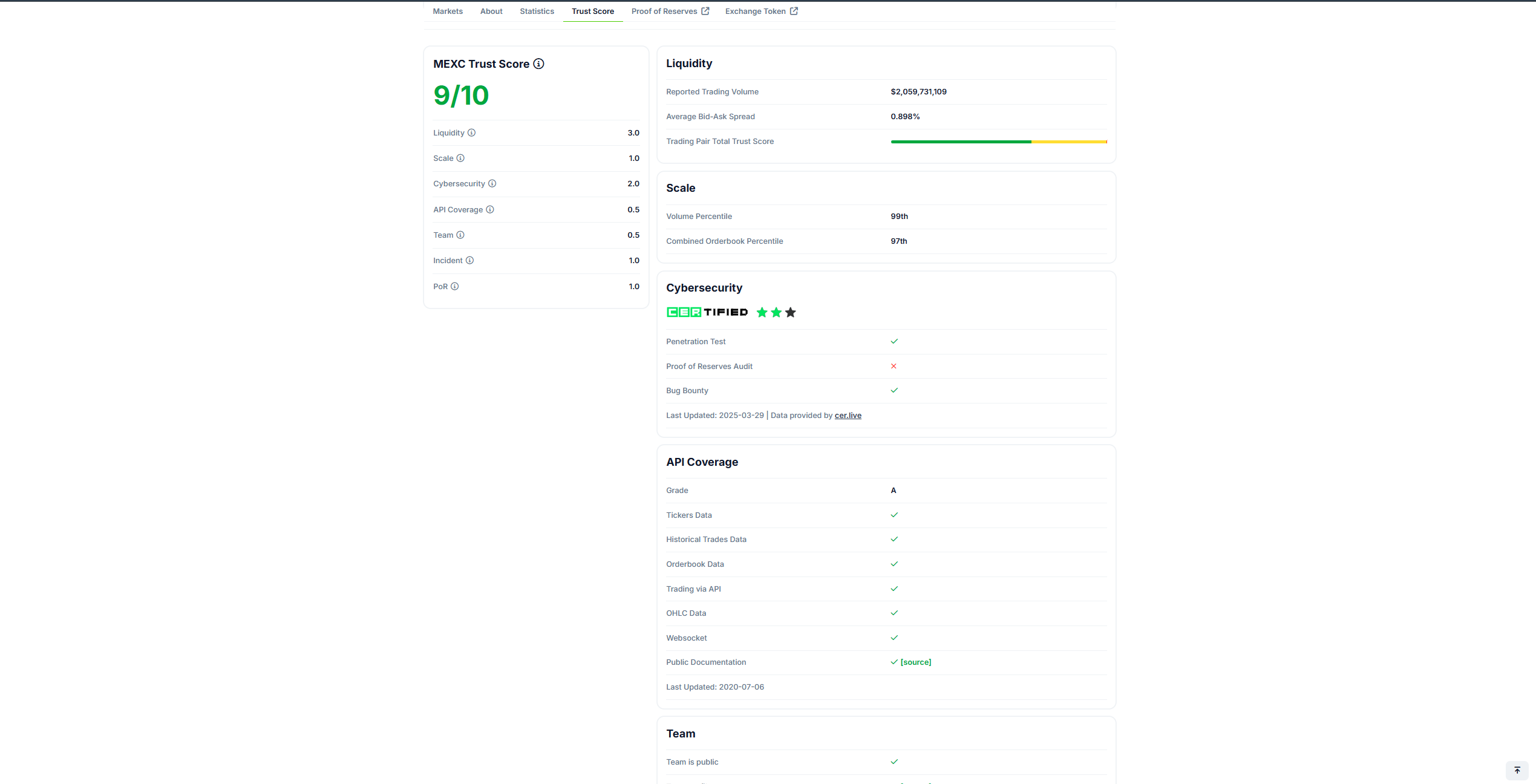
Task: Click the Proof of Reserves Audit label
Action: (709, 366)
